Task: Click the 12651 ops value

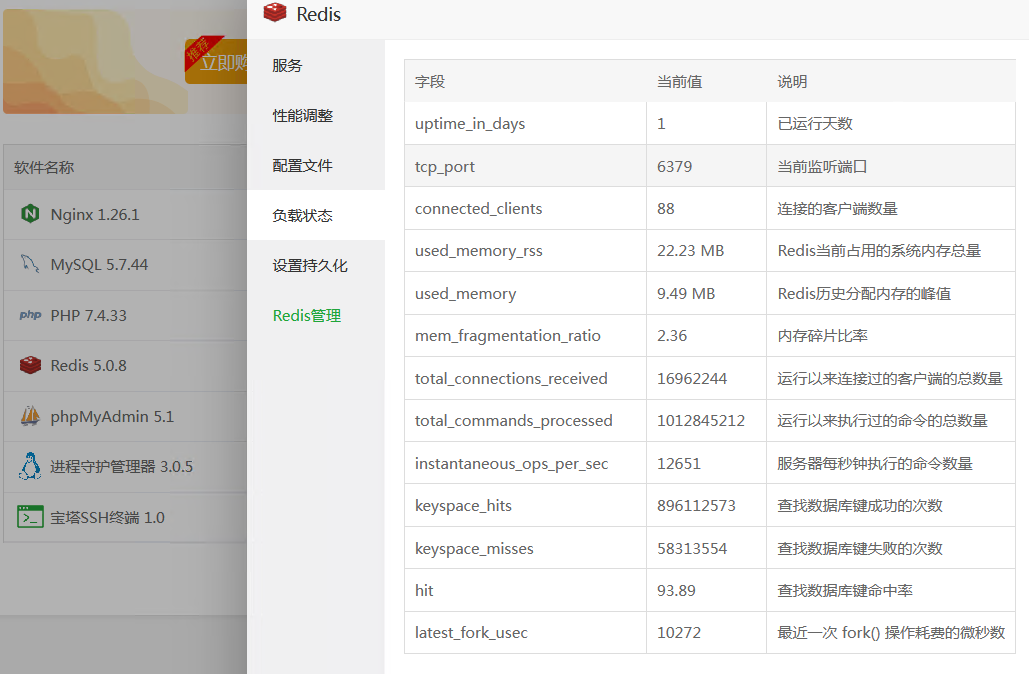Action: click(x=679, y=463)
